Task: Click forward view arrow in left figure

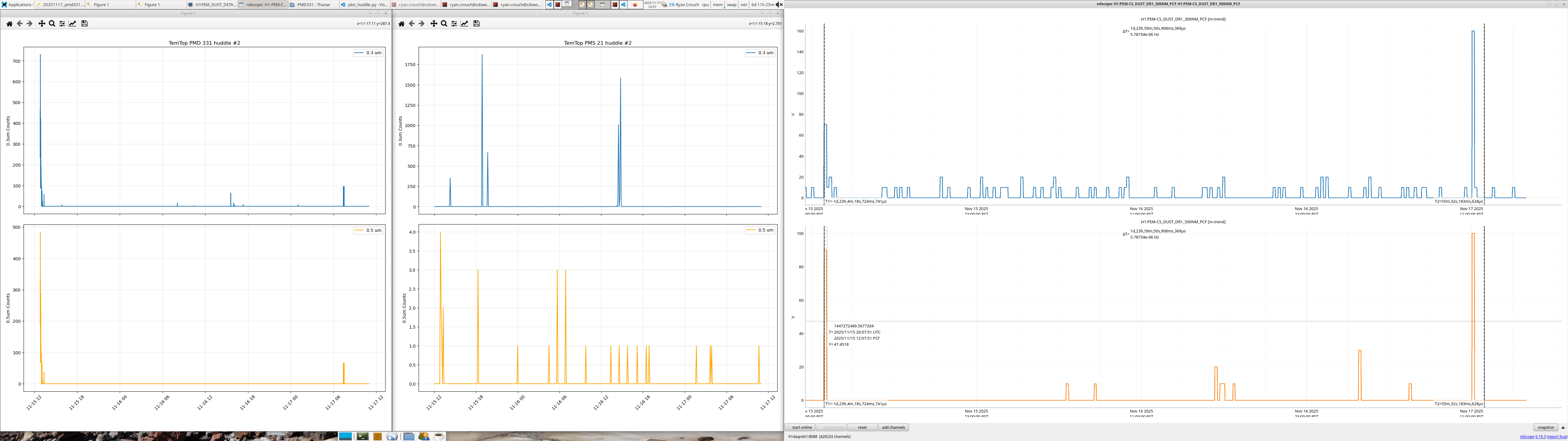Action: coord(29,24)
